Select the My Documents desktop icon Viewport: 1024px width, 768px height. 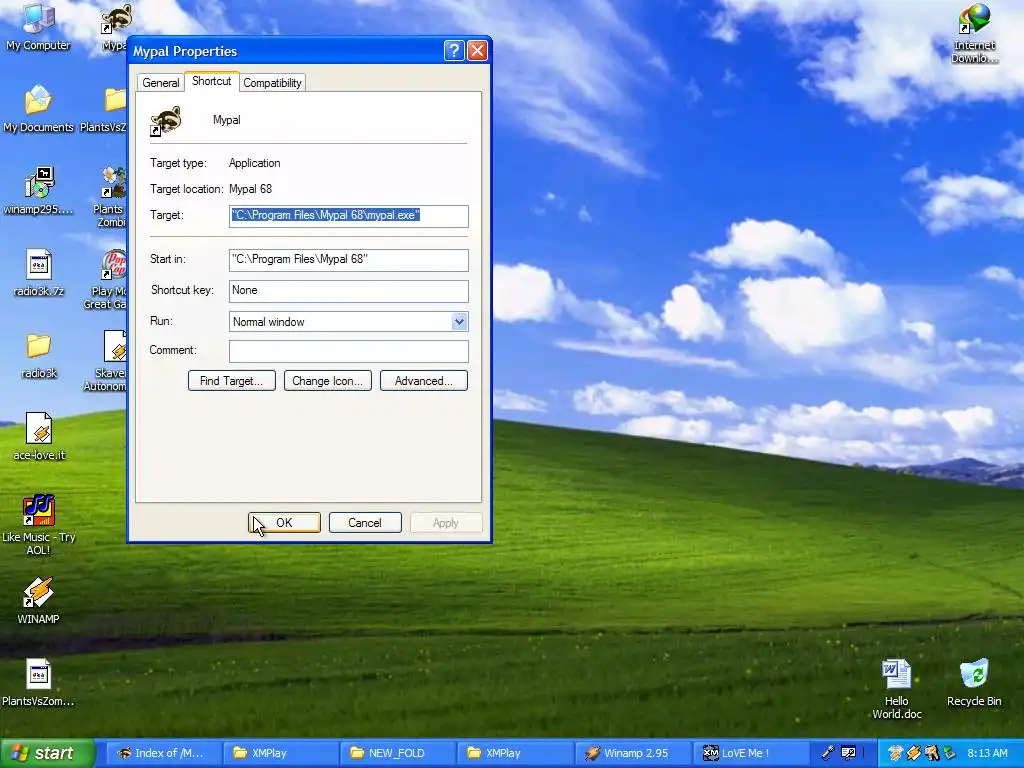(x=38, y=108)
